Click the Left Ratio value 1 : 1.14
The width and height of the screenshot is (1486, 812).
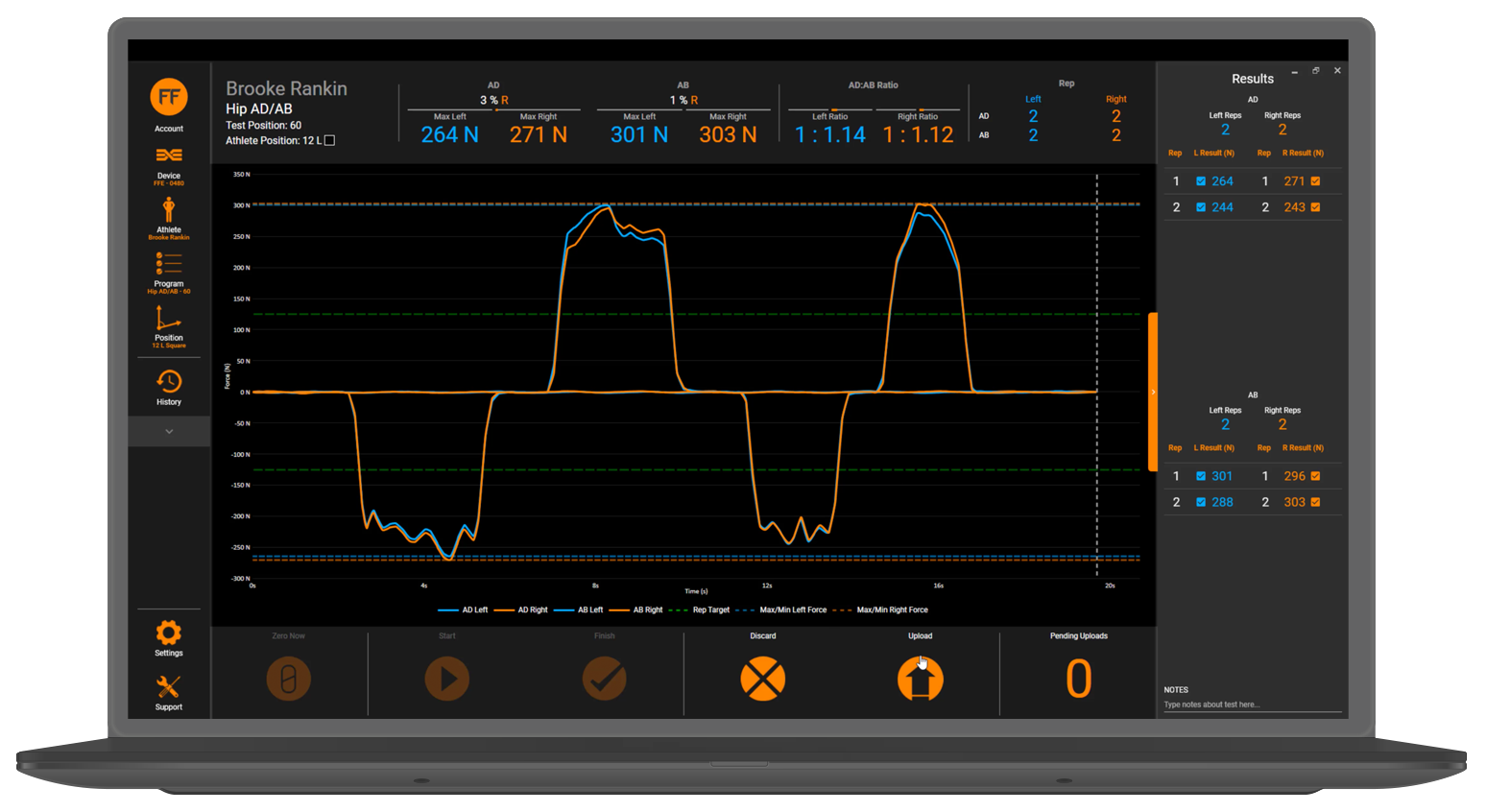point(830,135)
